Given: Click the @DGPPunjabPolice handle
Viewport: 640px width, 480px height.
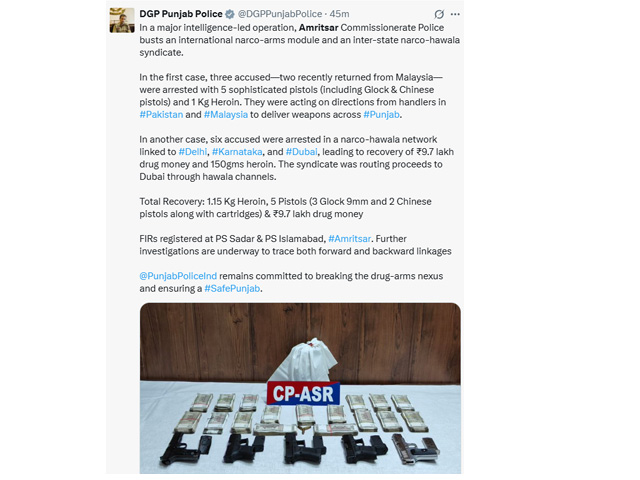Looking at the screenshot, I should point(280,14).
